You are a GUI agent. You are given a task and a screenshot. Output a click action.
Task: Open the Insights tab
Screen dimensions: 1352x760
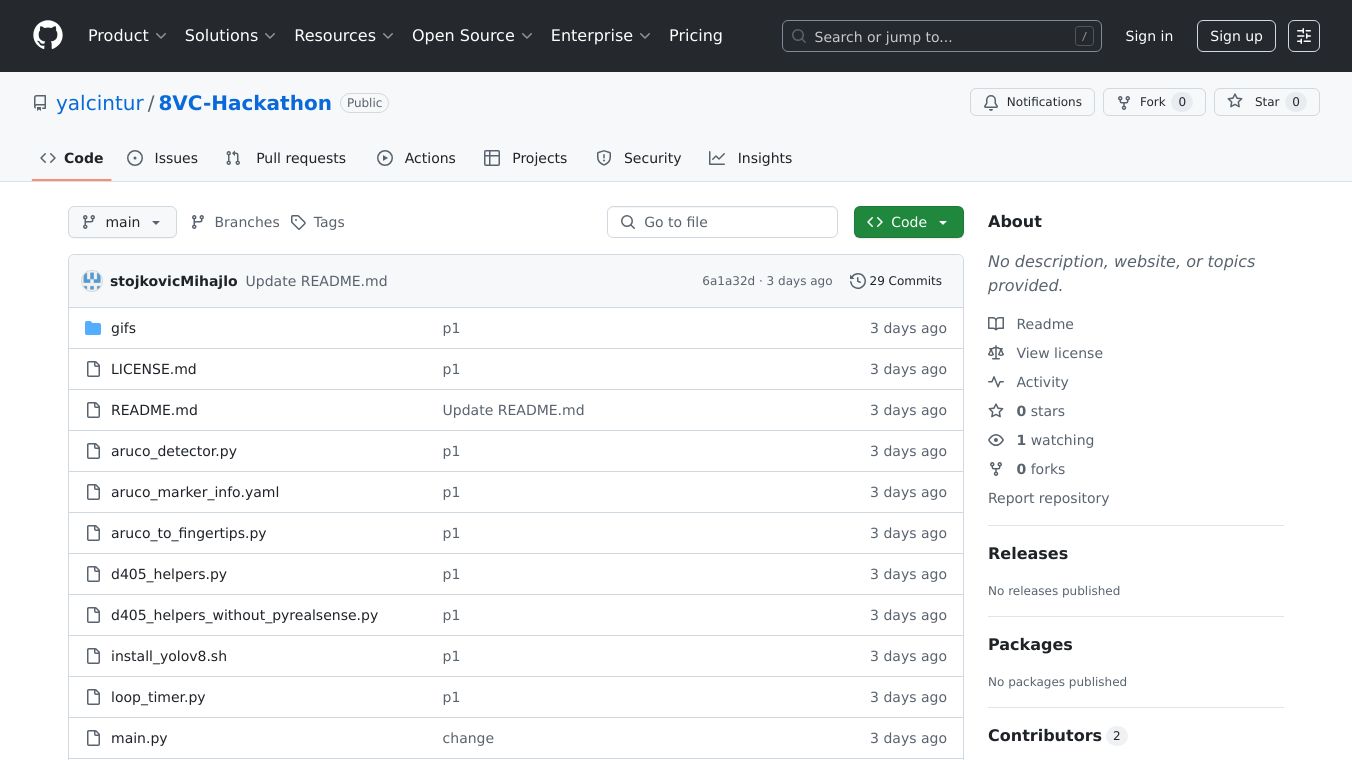[750, 158]
